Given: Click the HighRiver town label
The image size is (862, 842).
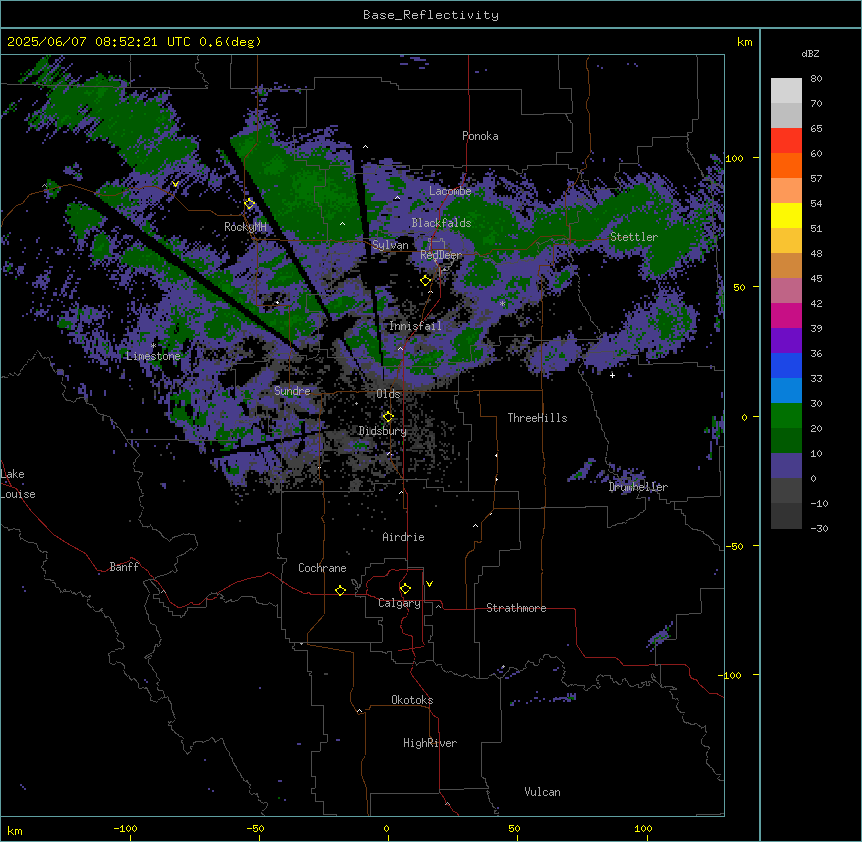Looking at the screenshot, I should (430, 743).
